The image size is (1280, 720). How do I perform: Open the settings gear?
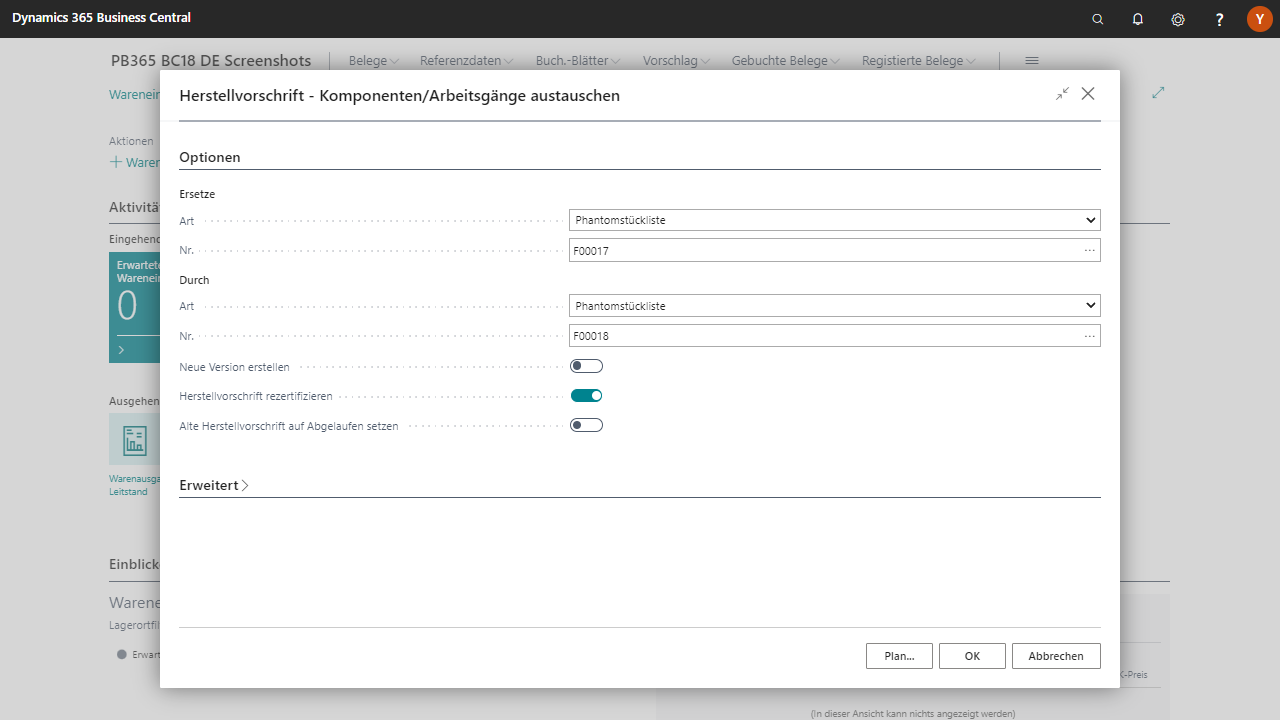pos(1178,19)
